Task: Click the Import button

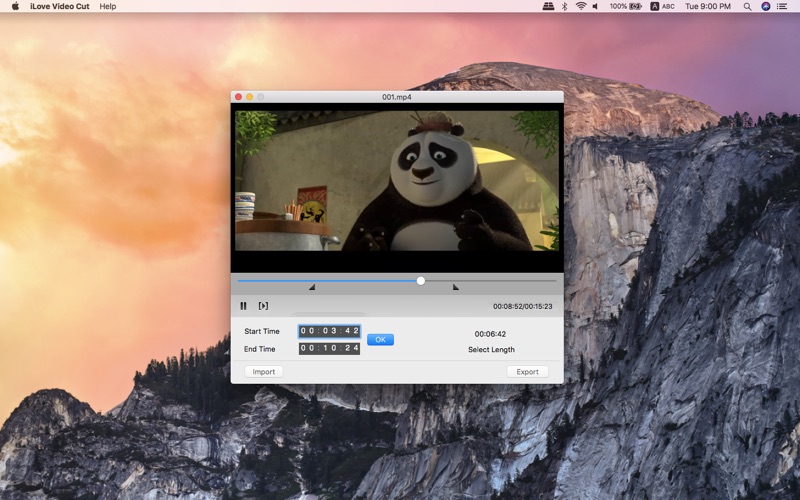Action: pyautogui.click(x=264, y=371)
